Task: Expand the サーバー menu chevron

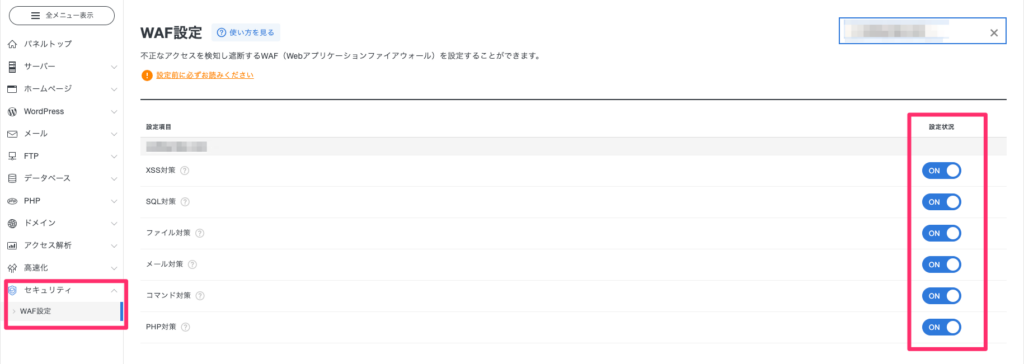Action: [x=114, y=67]
